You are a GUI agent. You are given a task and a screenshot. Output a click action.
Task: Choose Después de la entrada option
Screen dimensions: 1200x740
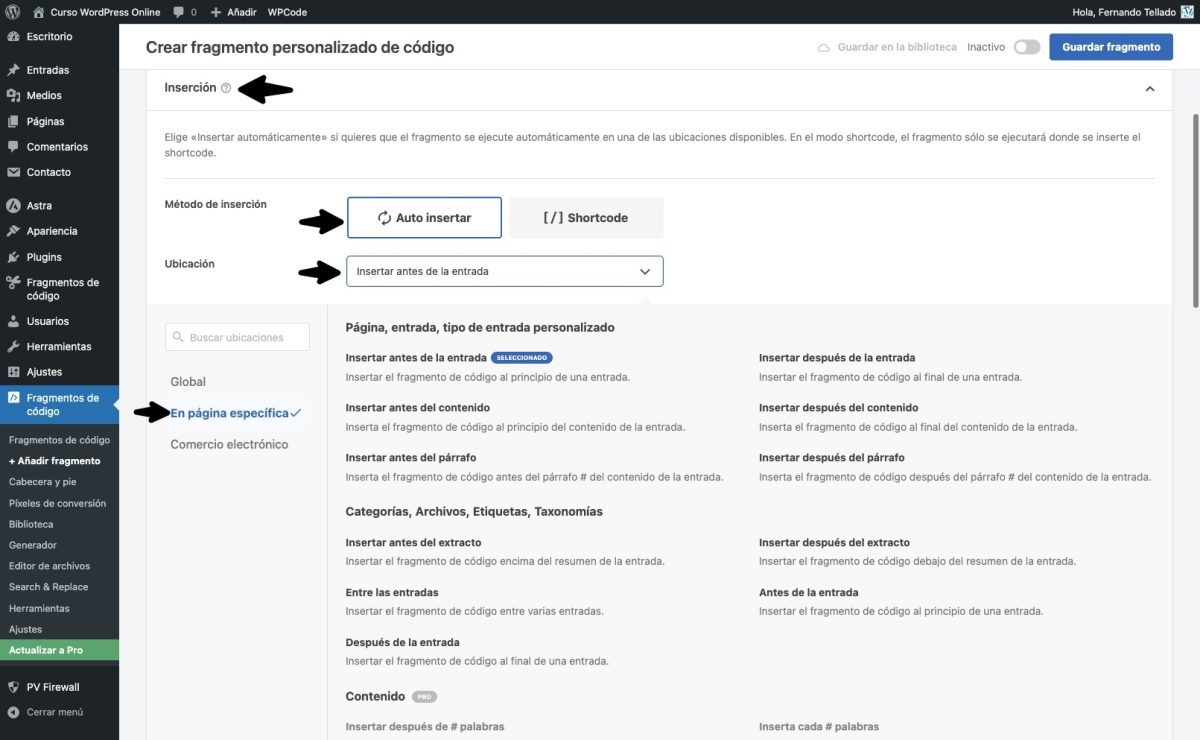(x=402, y=643)
